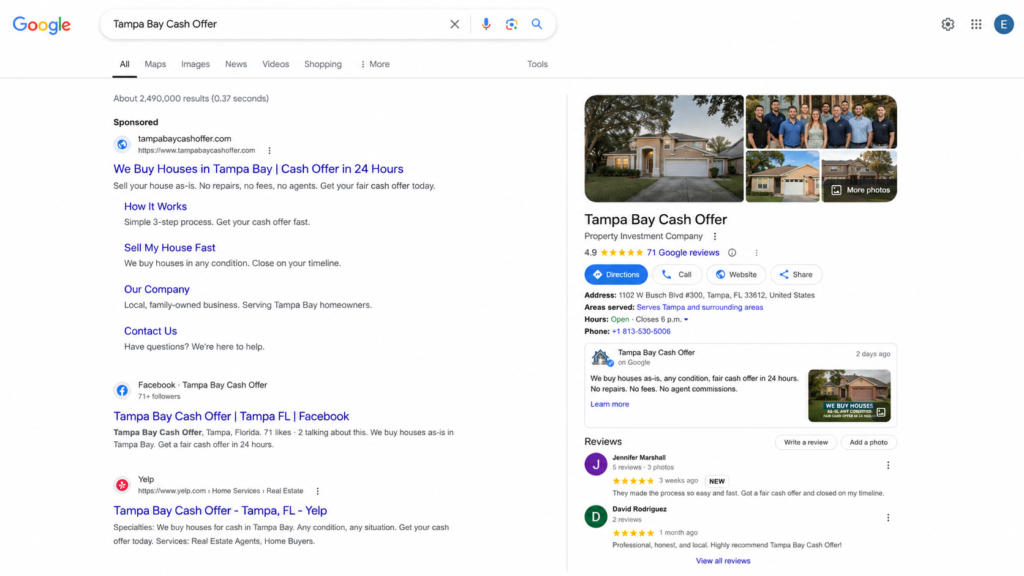
Task: Open the Our Company sitelink
Action: point(157,289)
